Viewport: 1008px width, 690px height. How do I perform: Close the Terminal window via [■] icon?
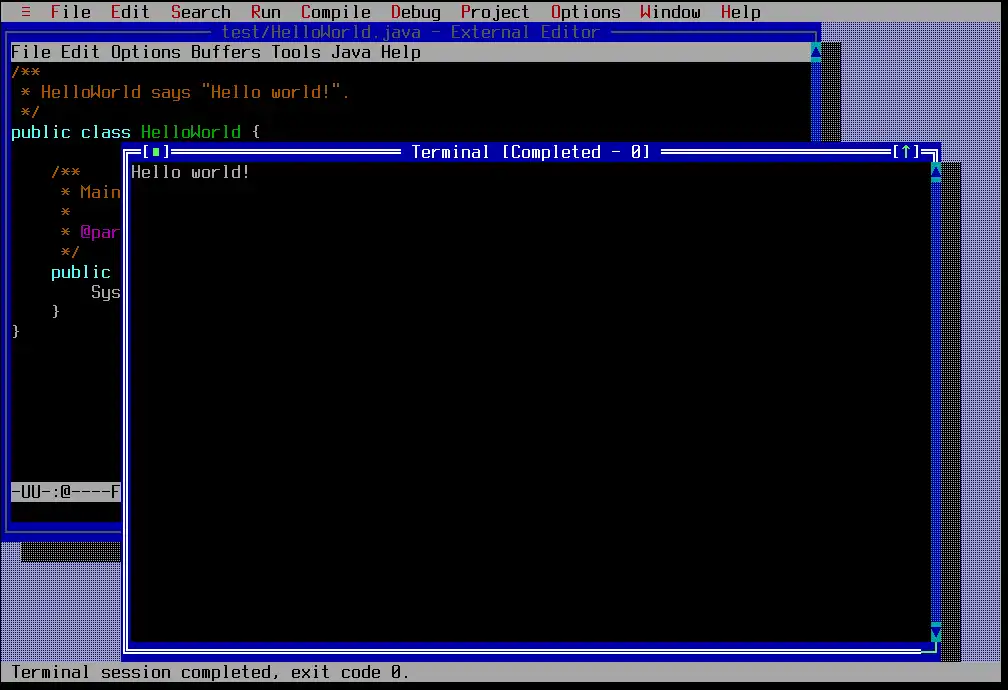point(156,152)
